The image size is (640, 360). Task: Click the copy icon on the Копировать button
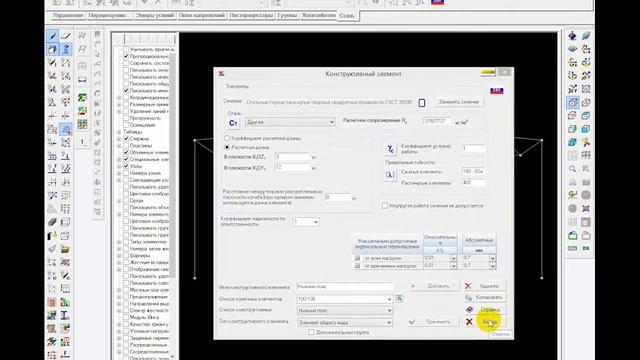coord(469,298)
